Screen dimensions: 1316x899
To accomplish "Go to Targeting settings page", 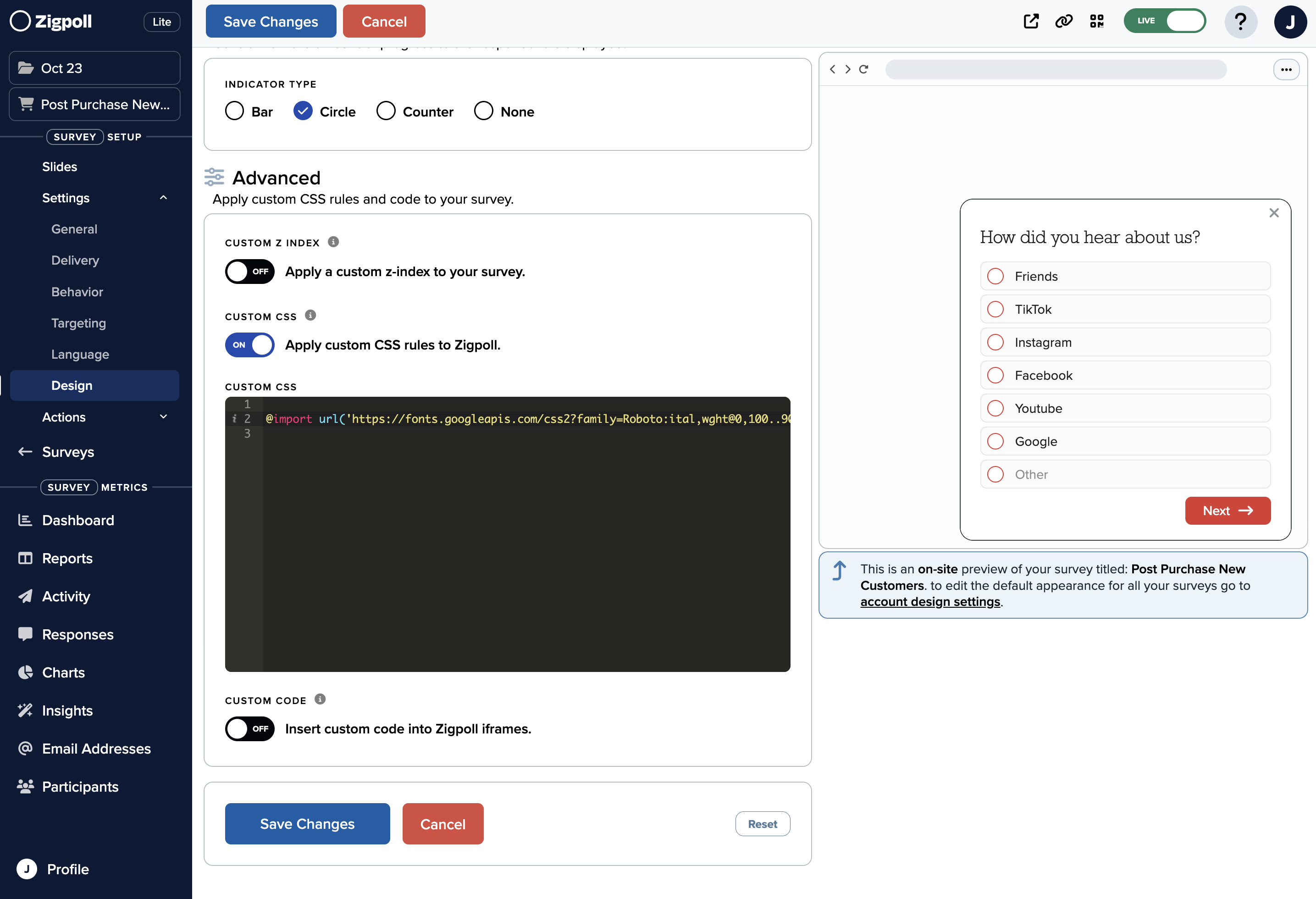I will 79,323.
